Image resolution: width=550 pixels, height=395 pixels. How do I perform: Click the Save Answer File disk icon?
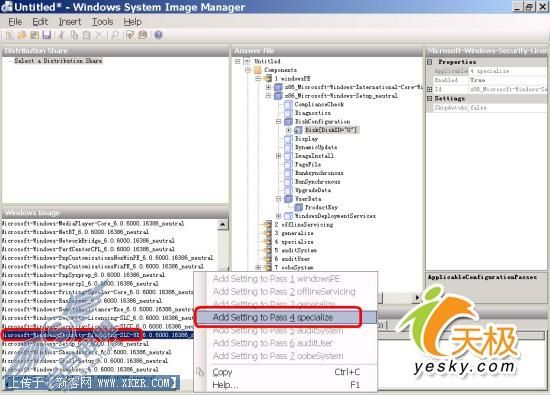pos(47,35)
